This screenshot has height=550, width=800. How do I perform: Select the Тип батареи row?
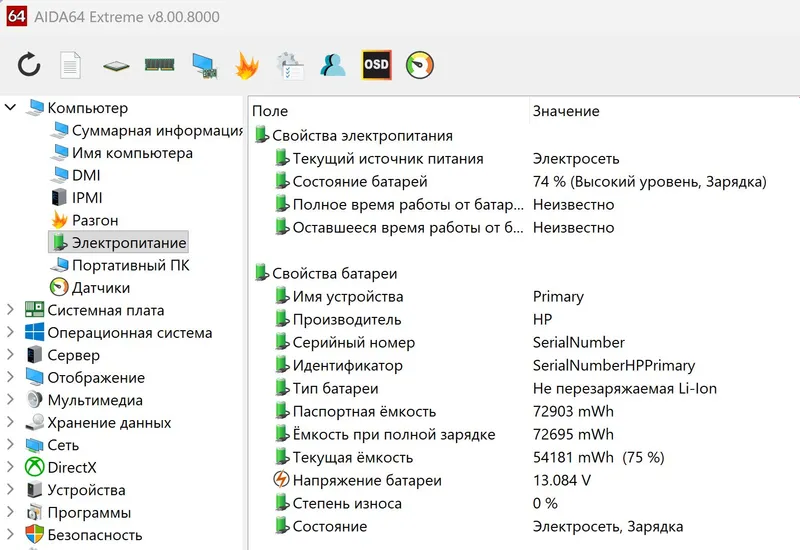[x=524, y=388]
